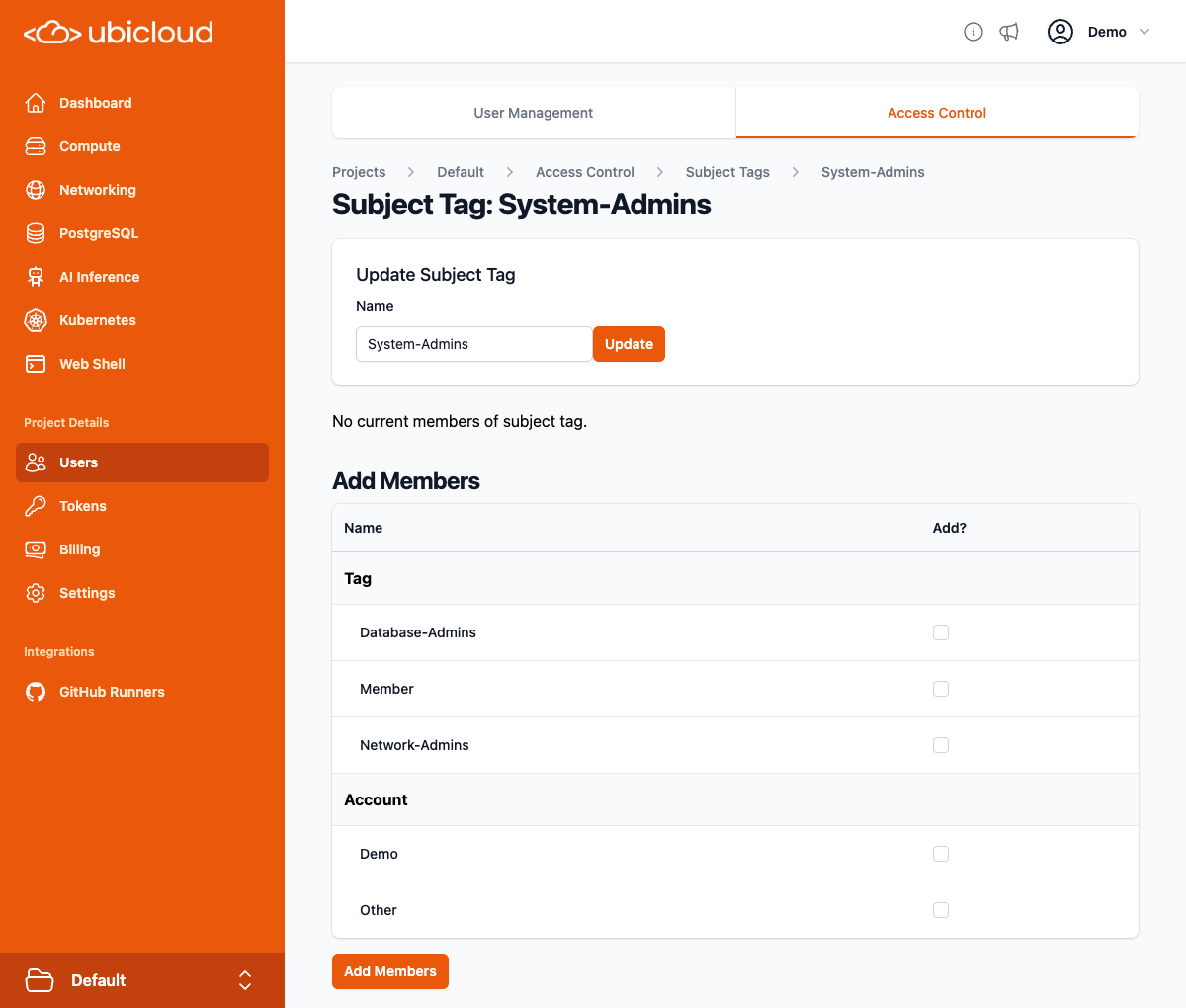1186x1008 pixels.
Task: Open Networking in sidebar
Action: tap(142, 190)
